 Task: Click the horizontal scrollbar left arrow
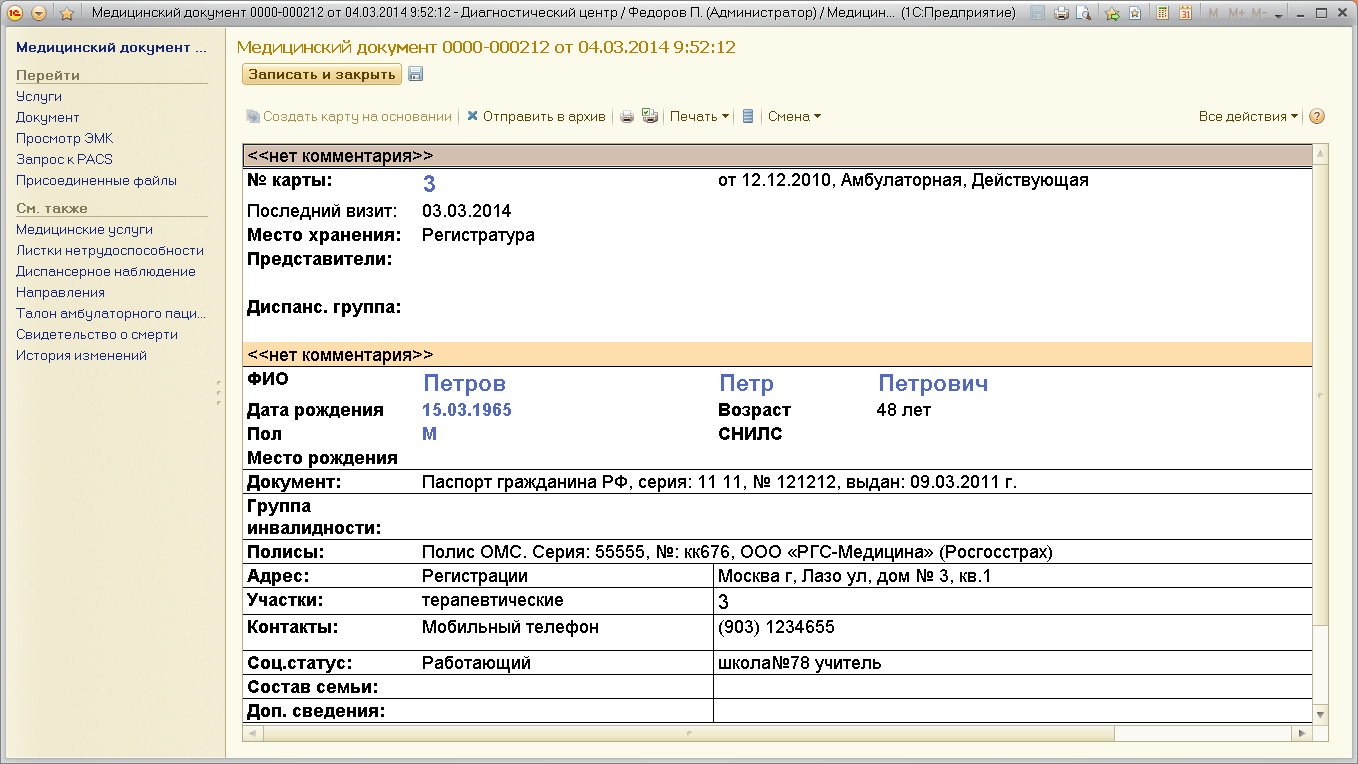[251, 733]
